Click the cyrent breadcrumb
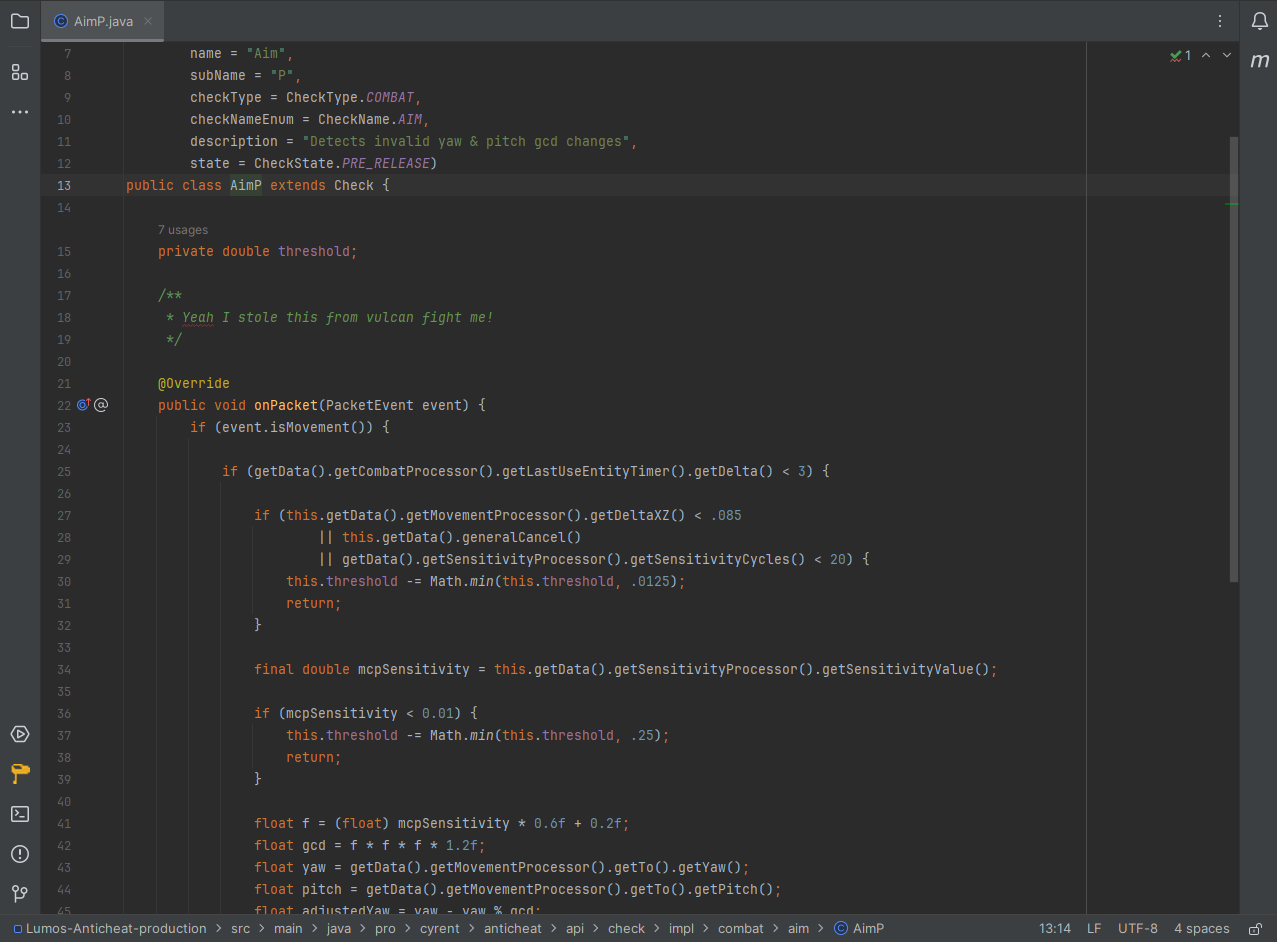 tap(439, 929)
